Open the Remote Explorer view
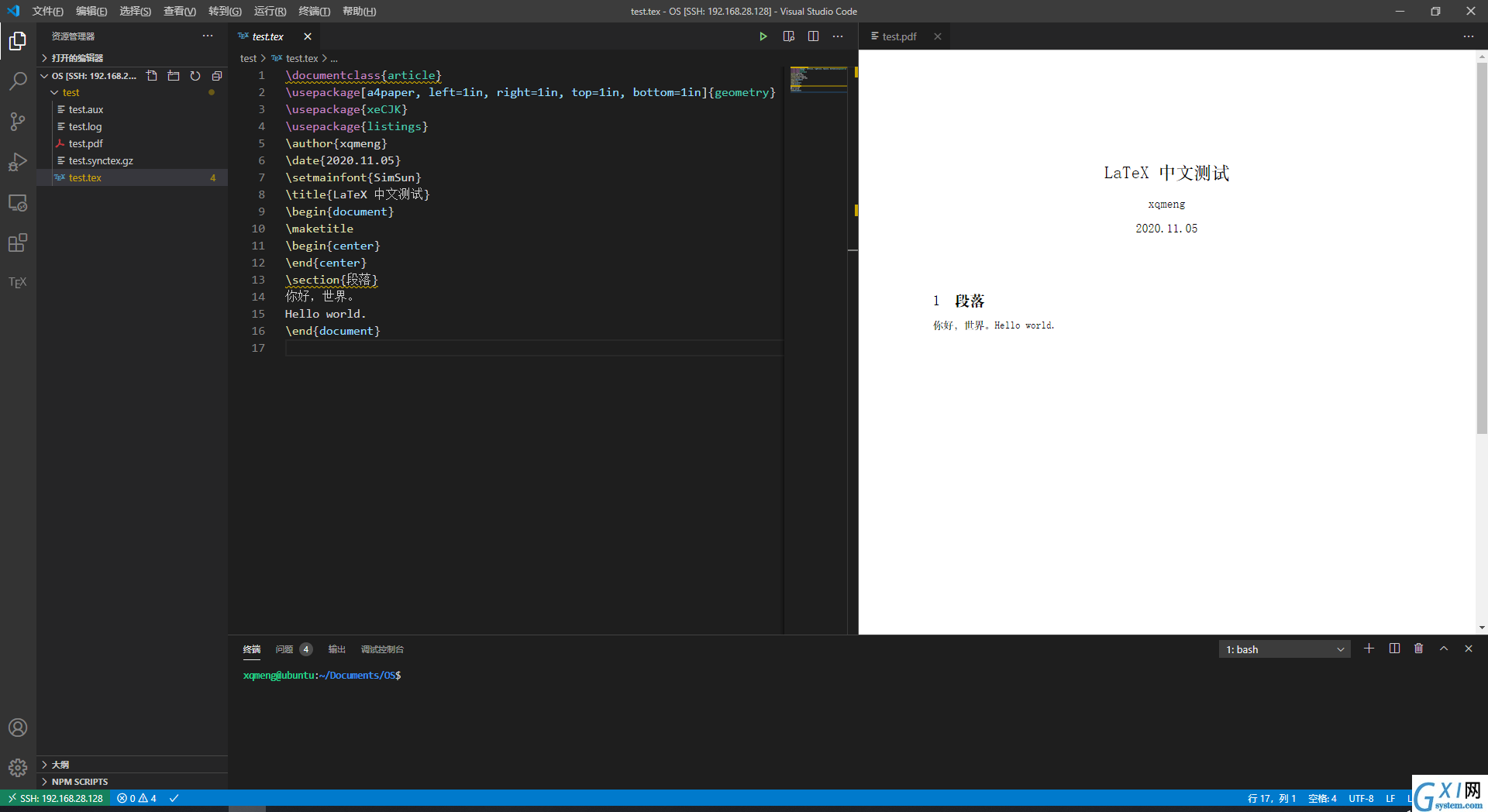 (18, 202)
